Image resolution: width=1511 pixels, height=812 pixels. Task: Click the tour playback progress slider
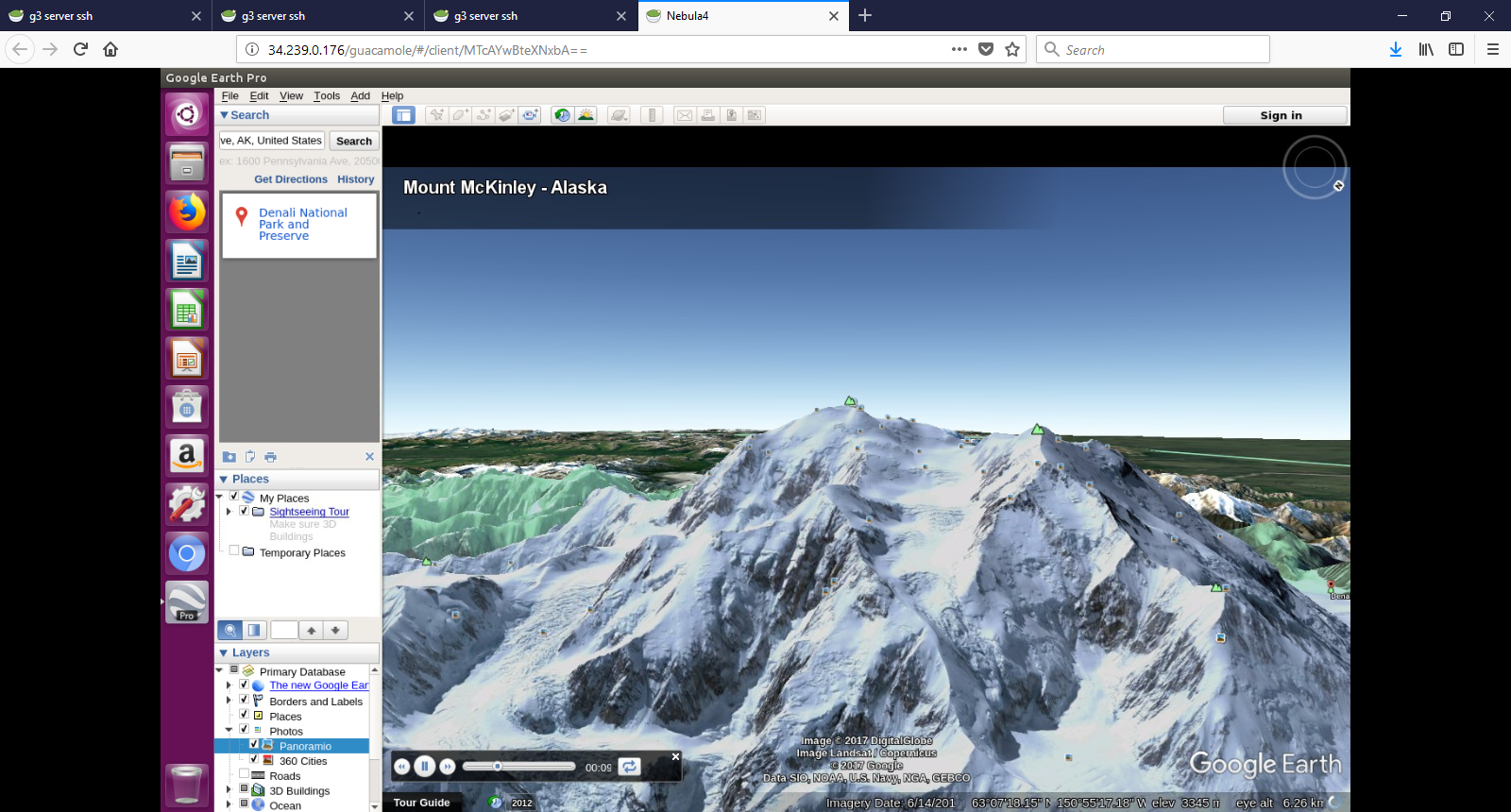click(x=518, y=767)
